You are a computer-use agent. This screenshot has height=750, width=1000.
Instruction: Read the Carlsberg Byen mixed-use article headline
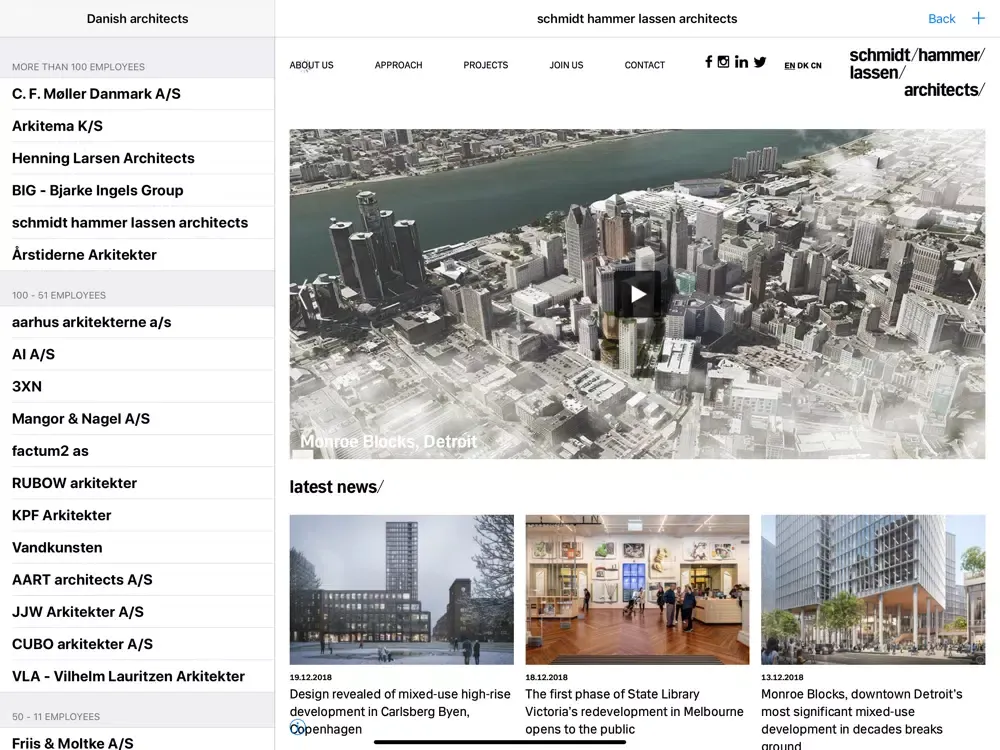point(400,712)
